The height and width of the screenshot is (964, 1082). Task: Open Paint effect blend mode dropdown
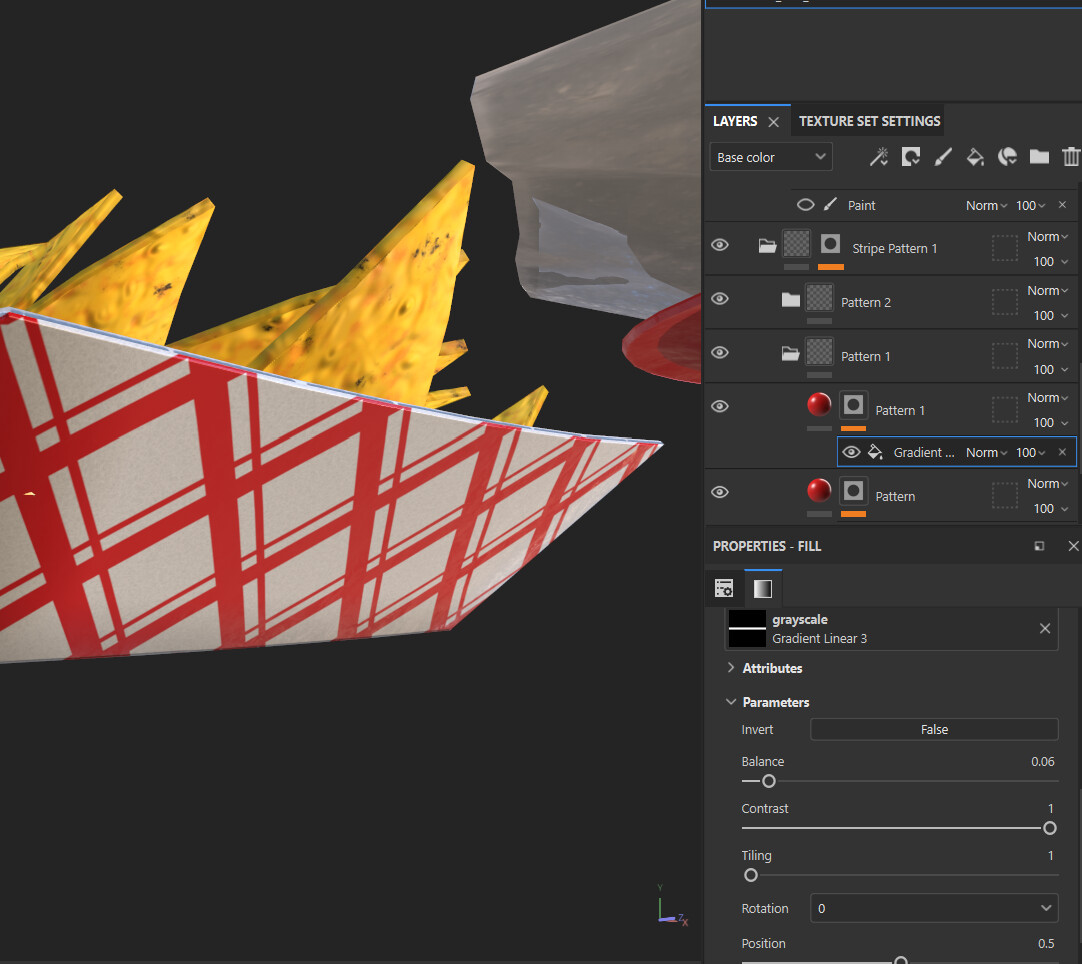click(986, 206)
